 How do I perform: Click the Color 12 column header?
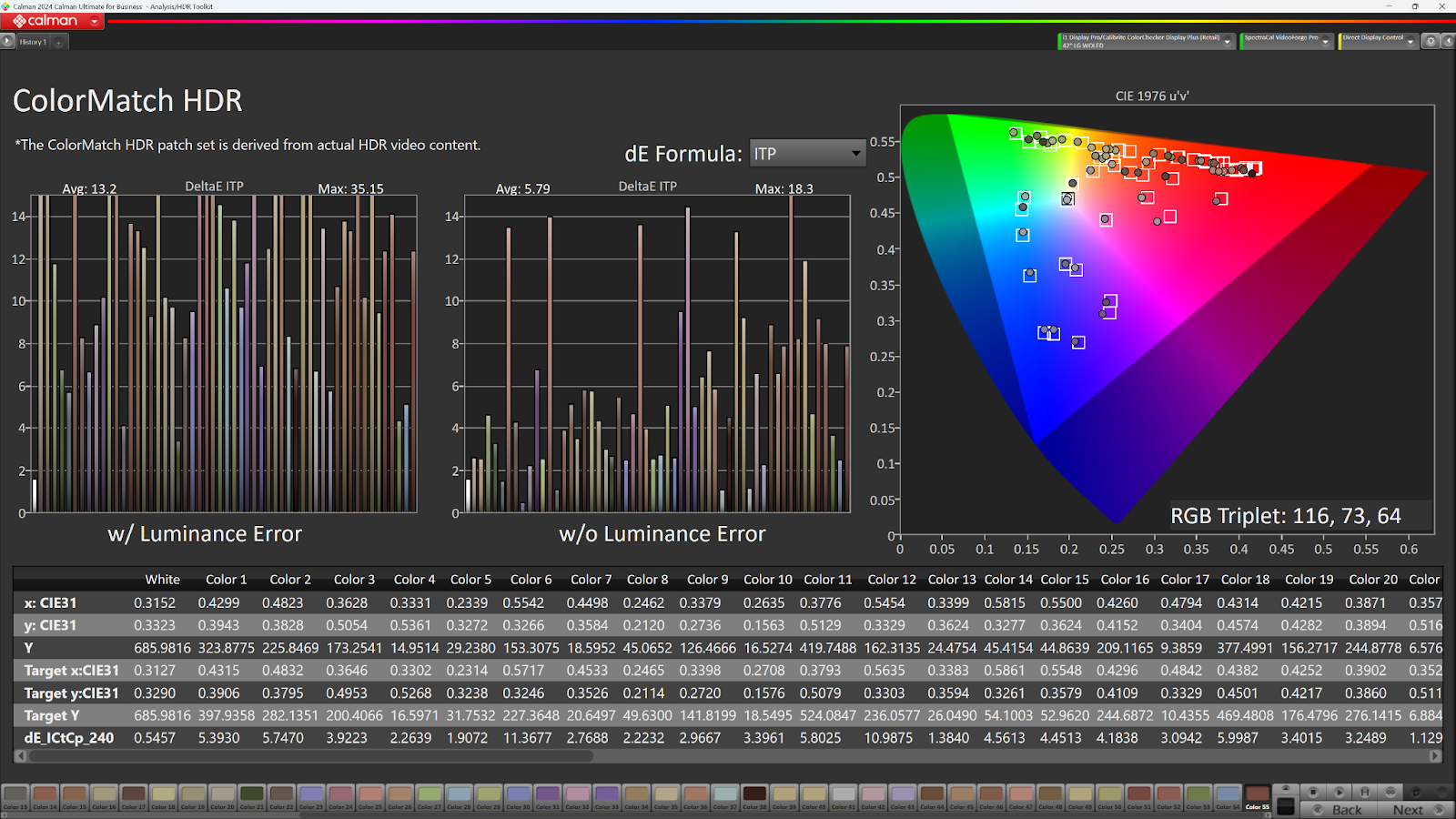point(892,580)
